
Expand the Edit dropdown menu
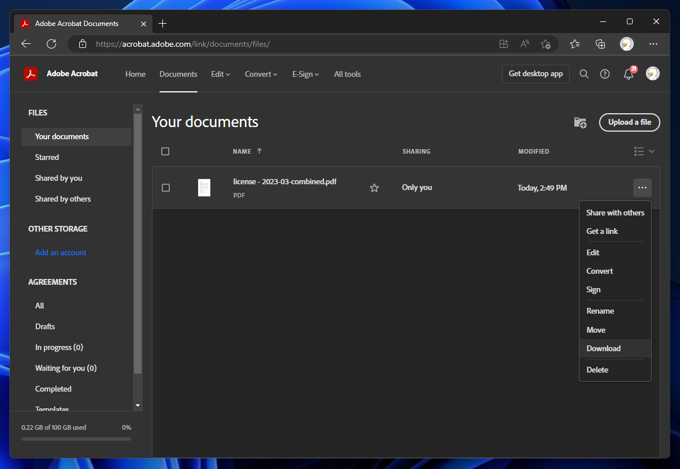[220, 74]
